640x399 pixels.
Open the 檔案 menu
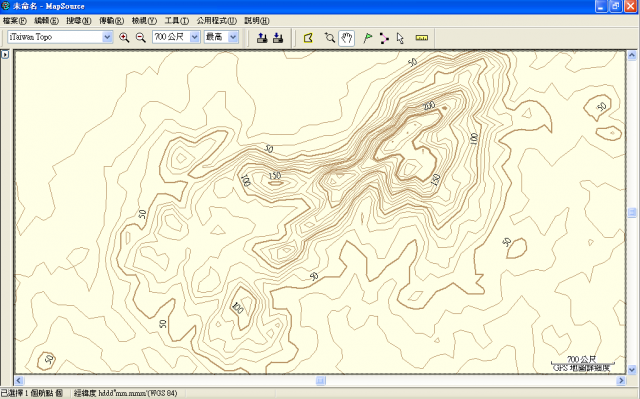point(14,20)
